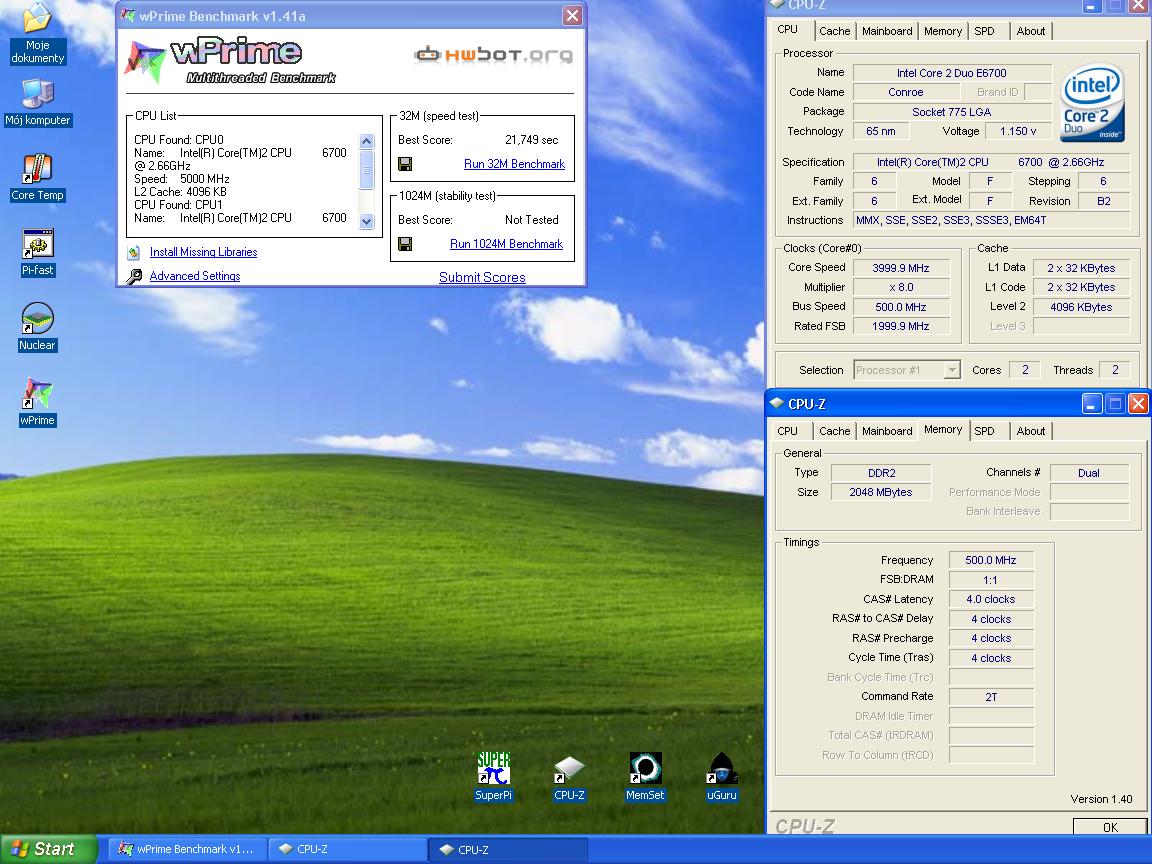1152x864 pixels.
Task: Launch Core Temp desktop shortcut
Action: click(37, 178)
